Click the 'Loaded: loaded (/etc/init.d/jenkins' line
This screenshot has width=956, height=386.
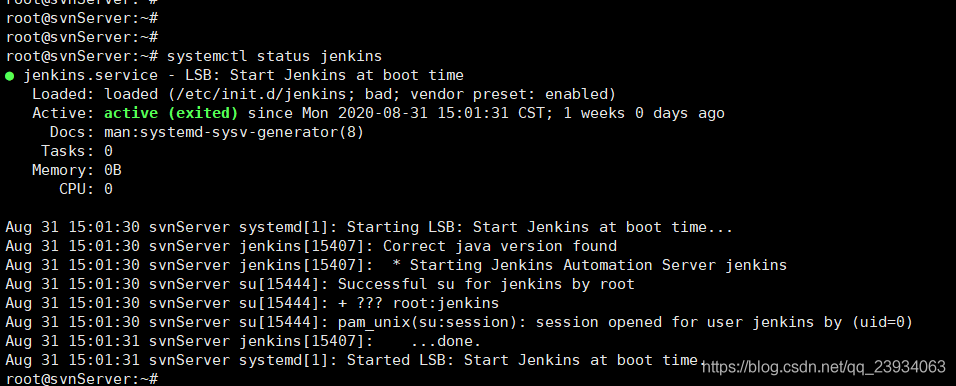click(x=324, y=95)
